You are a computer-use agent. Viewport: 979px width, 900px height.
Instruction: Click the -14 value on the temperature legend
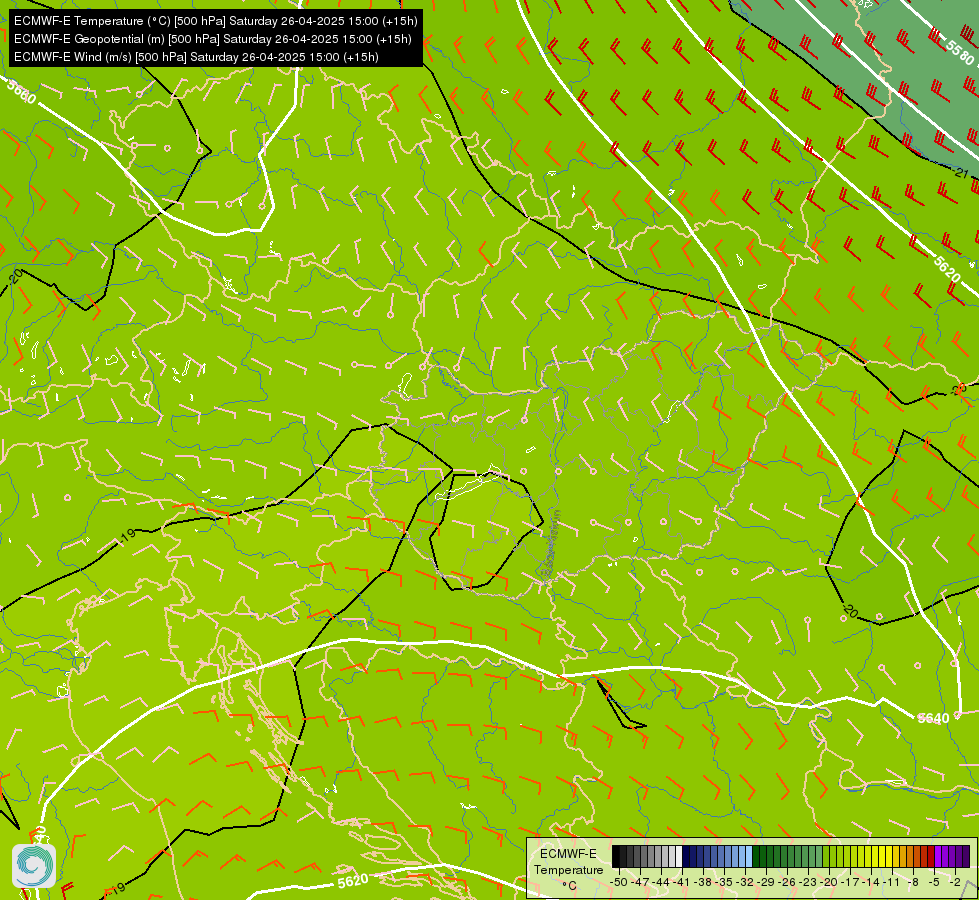coord(871,883)
